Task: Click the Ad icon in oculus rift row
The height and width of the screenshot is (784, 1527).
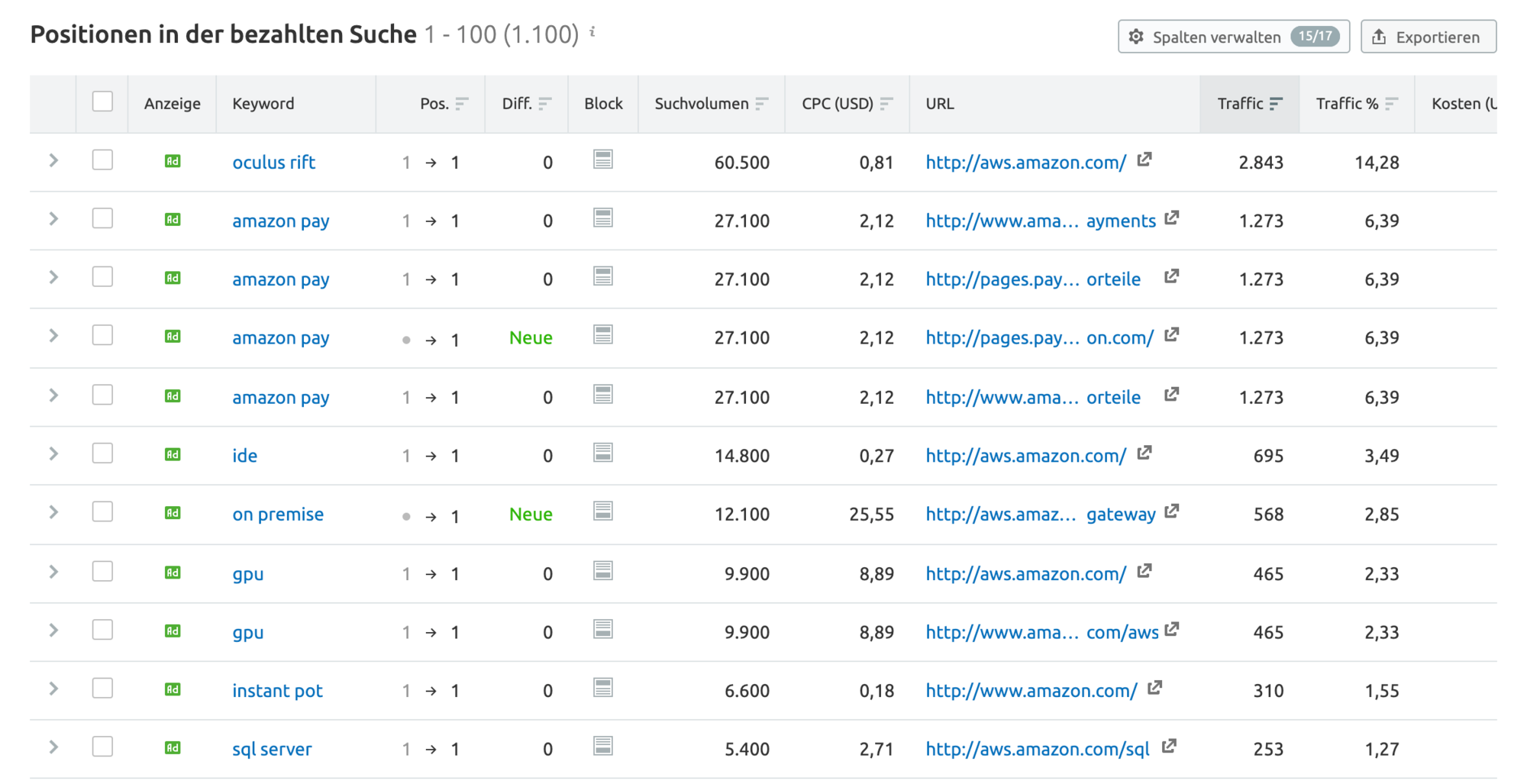Action: [173, 161]
